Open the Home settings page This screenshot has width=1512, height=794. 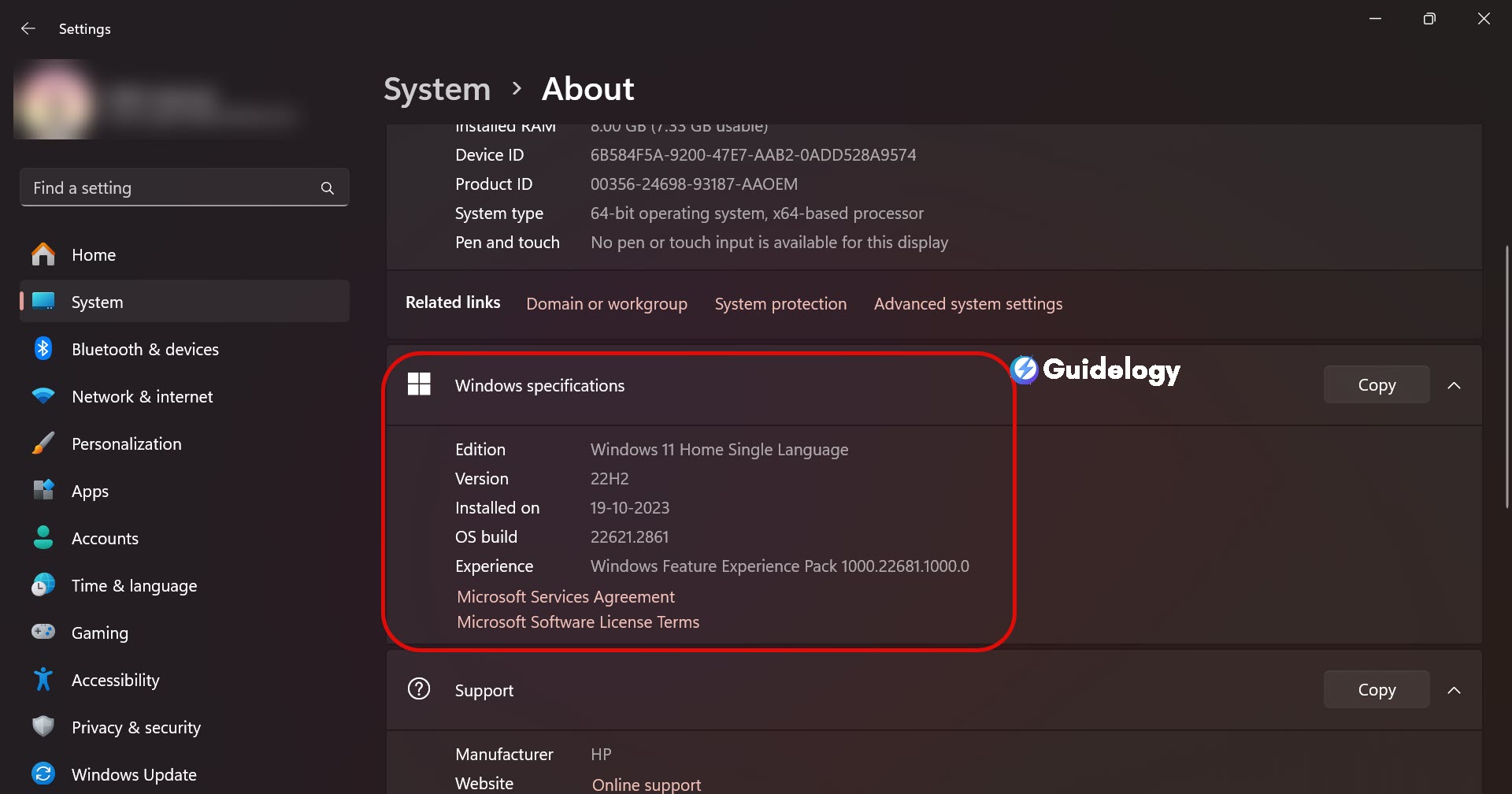tap(93, 255)
